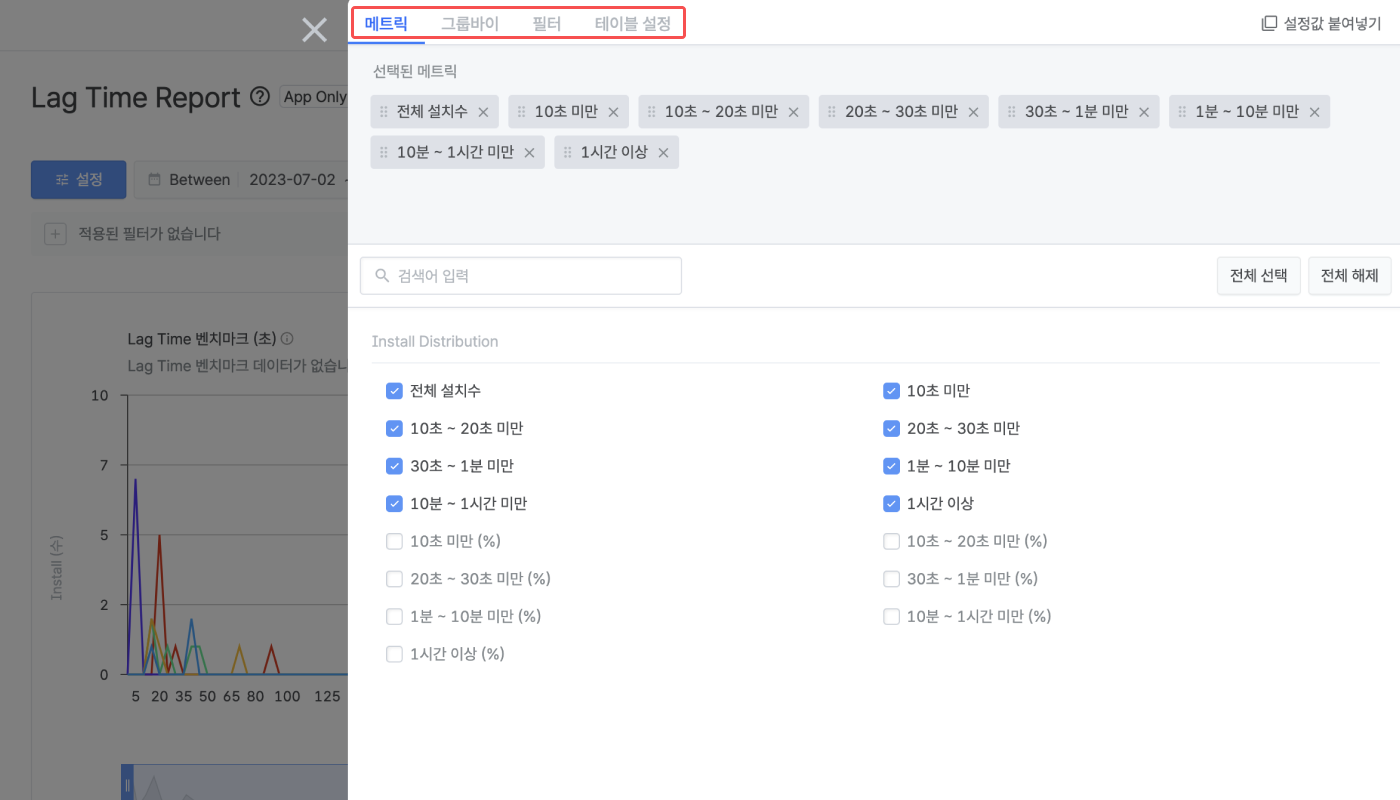Uncheck the 1분 ~ 10분 미만 checkbox

pyautogui.click(x=891, y=466)
